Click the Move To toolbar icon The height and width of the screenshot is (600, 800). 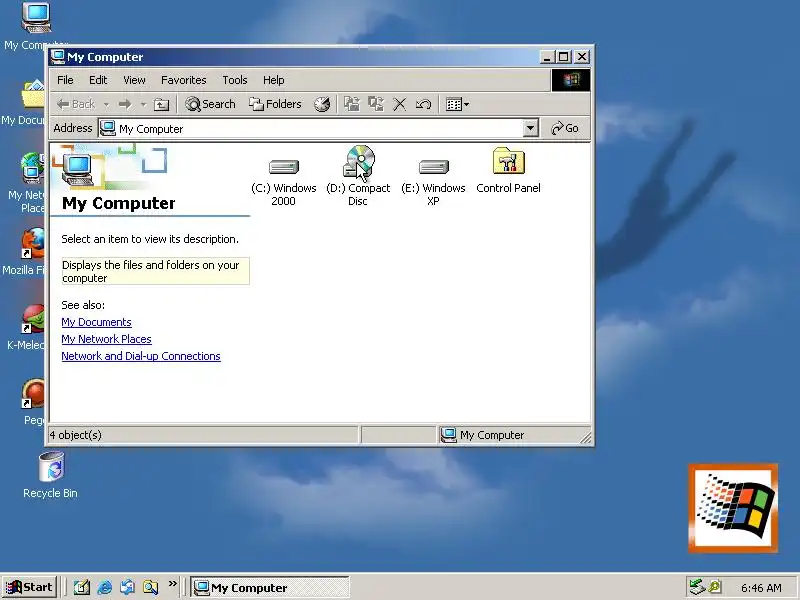point(352,104)
